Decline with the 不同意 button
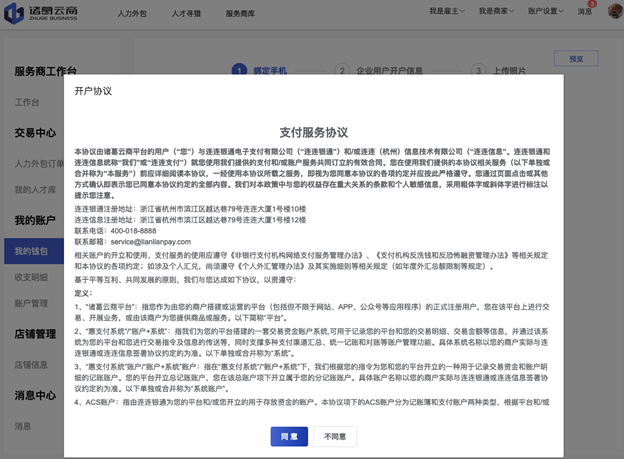 (x=335, y=437)
